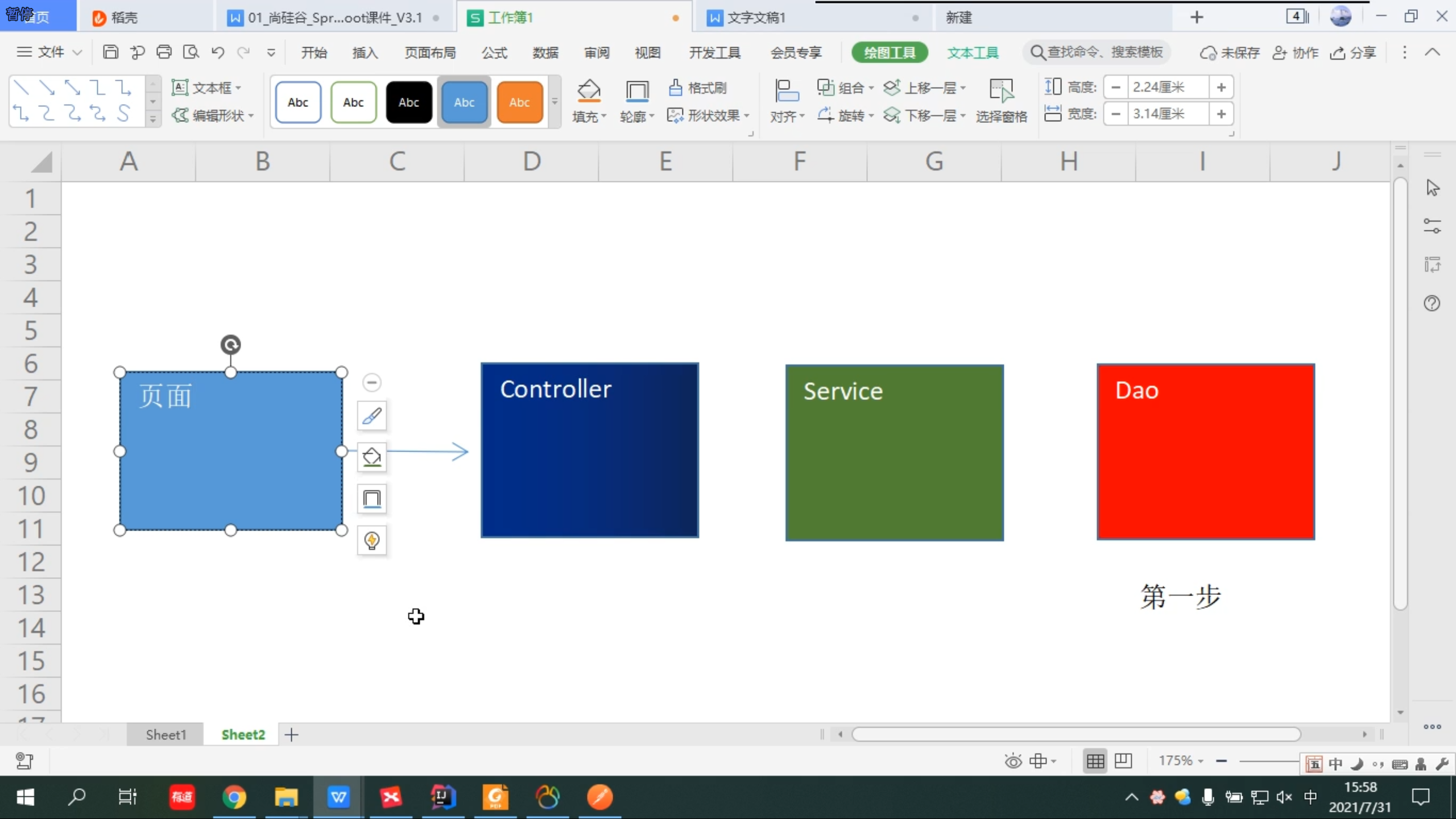Select the green Service rectangle shape

pyautogui.click(x=895, y=453)
